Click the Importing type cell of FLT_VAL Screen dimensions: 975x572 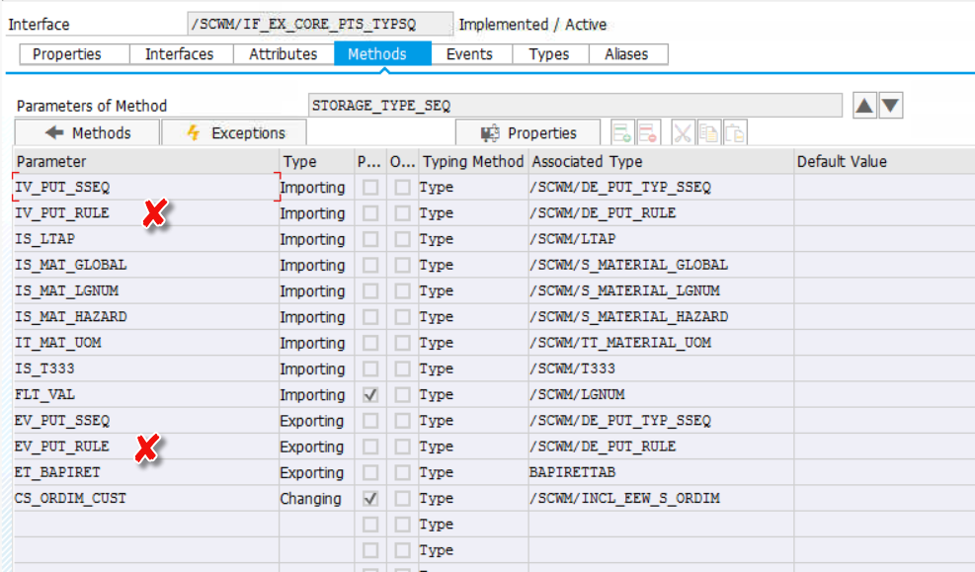(317, 395)
